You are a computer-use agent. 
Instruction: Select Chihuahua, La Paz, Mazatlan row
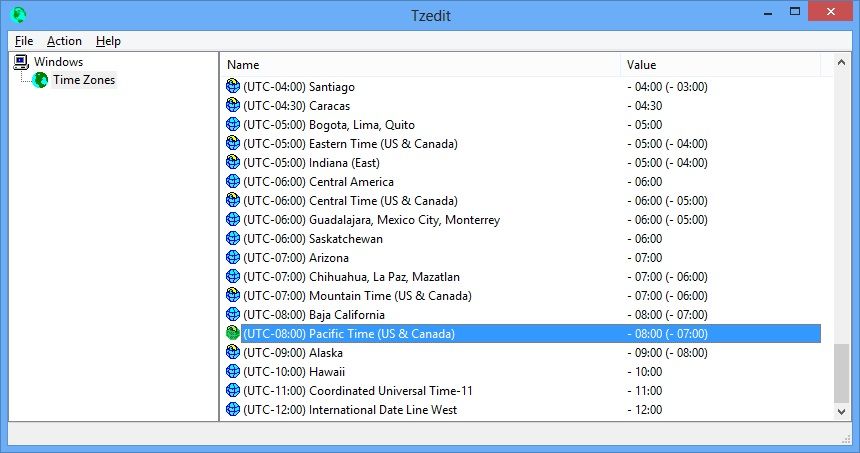523,276
